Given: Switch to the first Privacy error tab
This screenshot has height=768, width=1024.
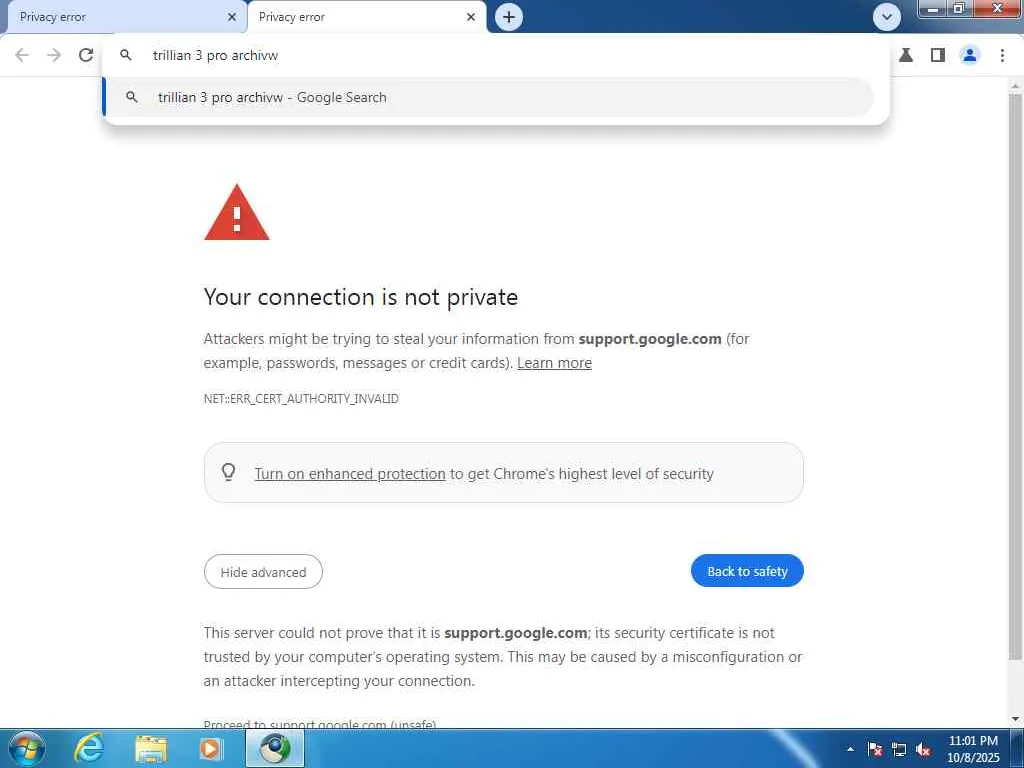Looking at the screenshot, I should tap(110, 17).
